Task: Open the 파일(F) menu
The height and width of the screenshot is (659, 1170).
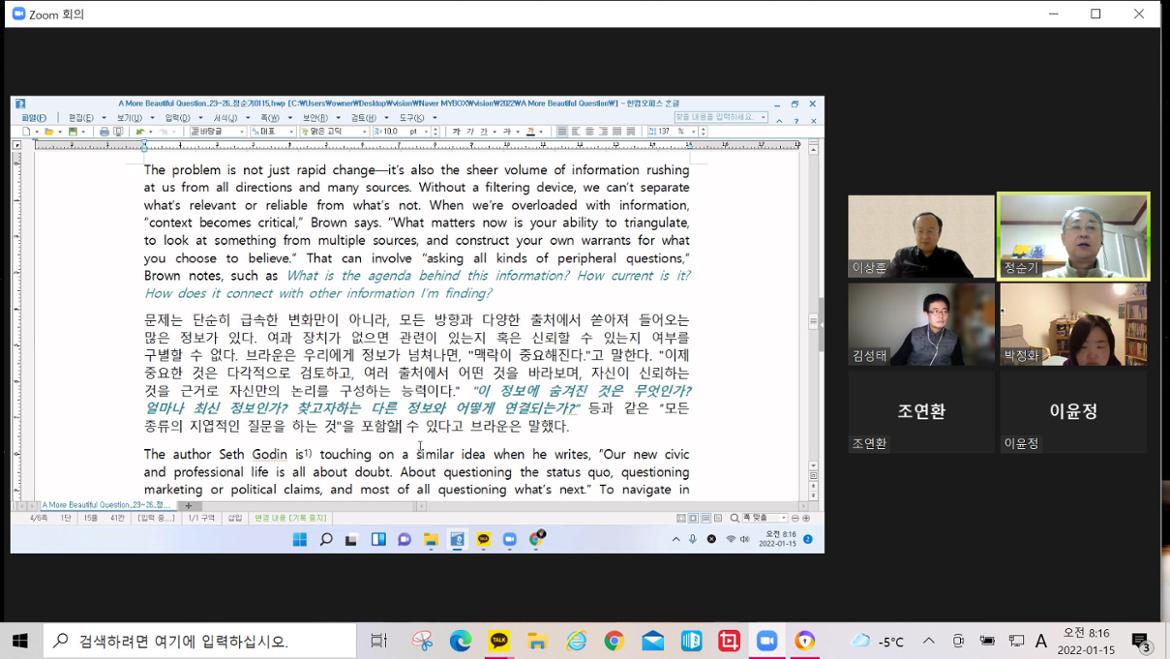Action: pyautogui.click(x=34, y=118)
